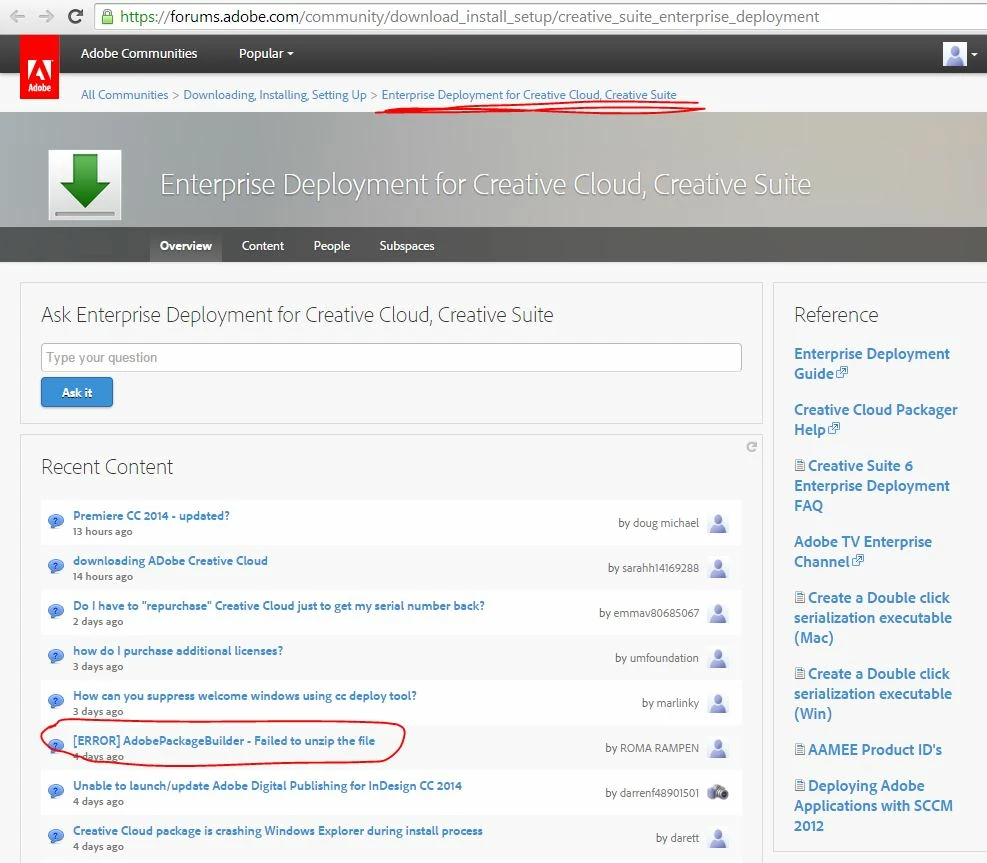Image resolution: width=987 pixels, height=863 pixels.
Task: Open doug michael's avatar
Action: click(x=718, y=523)
